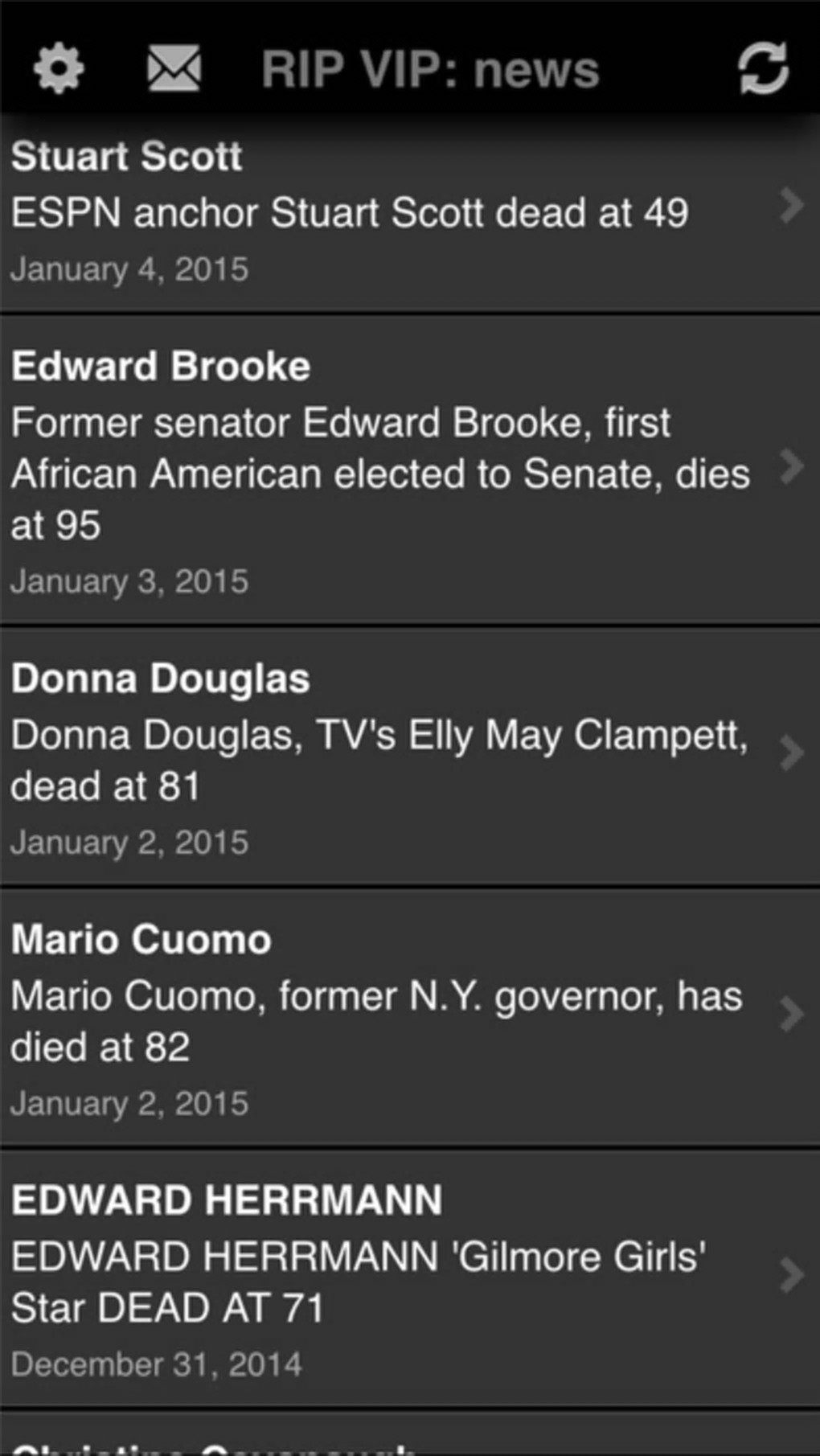820x1456 pixels.
Task: Click the January 4, 2015 date
Action: click(x=129, y=269)
